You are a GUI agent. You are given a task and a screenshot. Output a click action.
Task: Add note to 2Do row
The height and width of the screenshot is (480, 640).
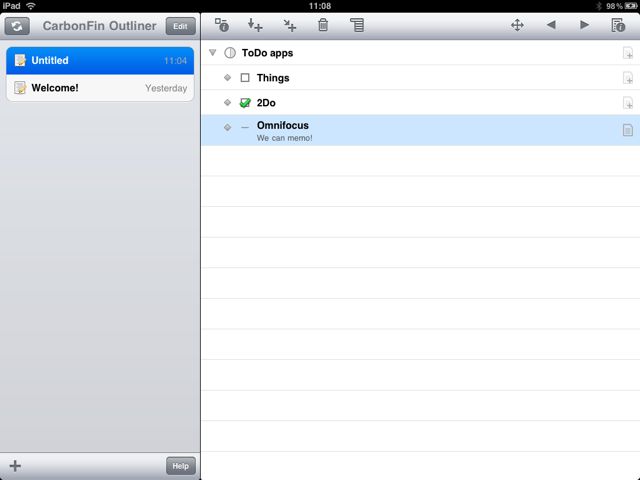pyautogui.click(x=628, y=102)
